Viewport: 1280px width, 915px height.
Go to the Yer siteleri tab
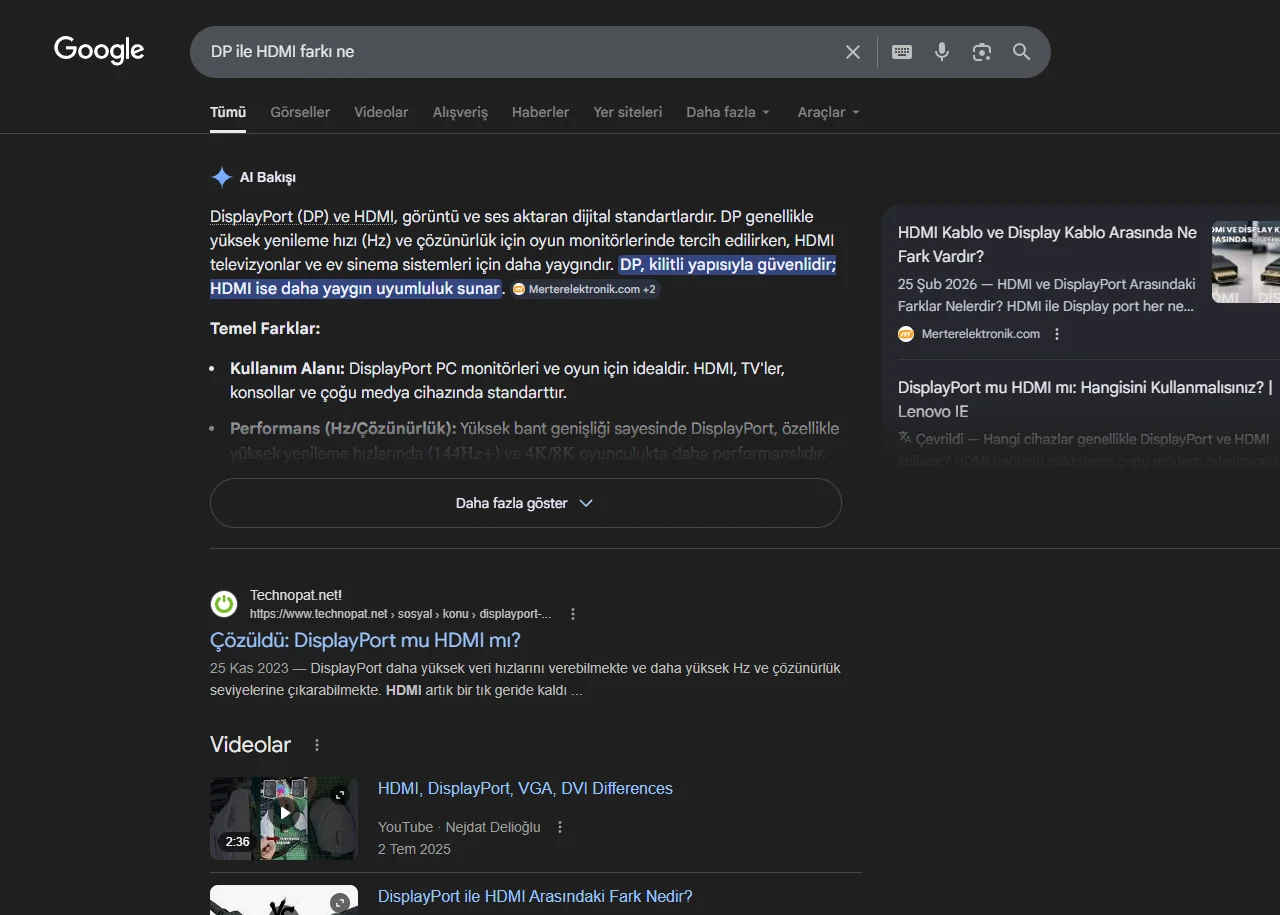pyautogui.click(x=628, y=112)
